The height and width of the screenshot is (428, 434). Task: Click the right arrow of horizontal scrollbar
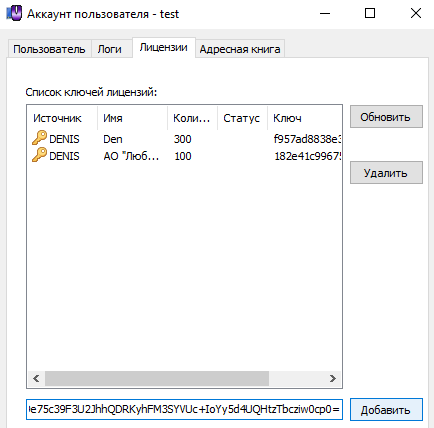332,379
